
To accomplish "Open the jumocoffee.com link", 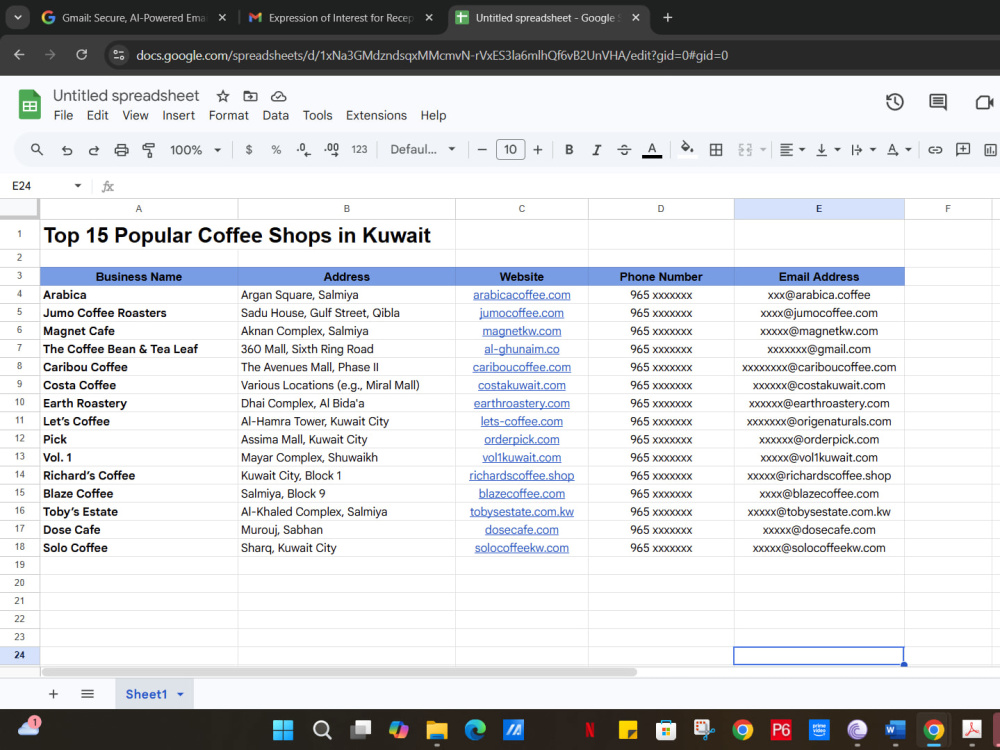I will tap(521, 313).
